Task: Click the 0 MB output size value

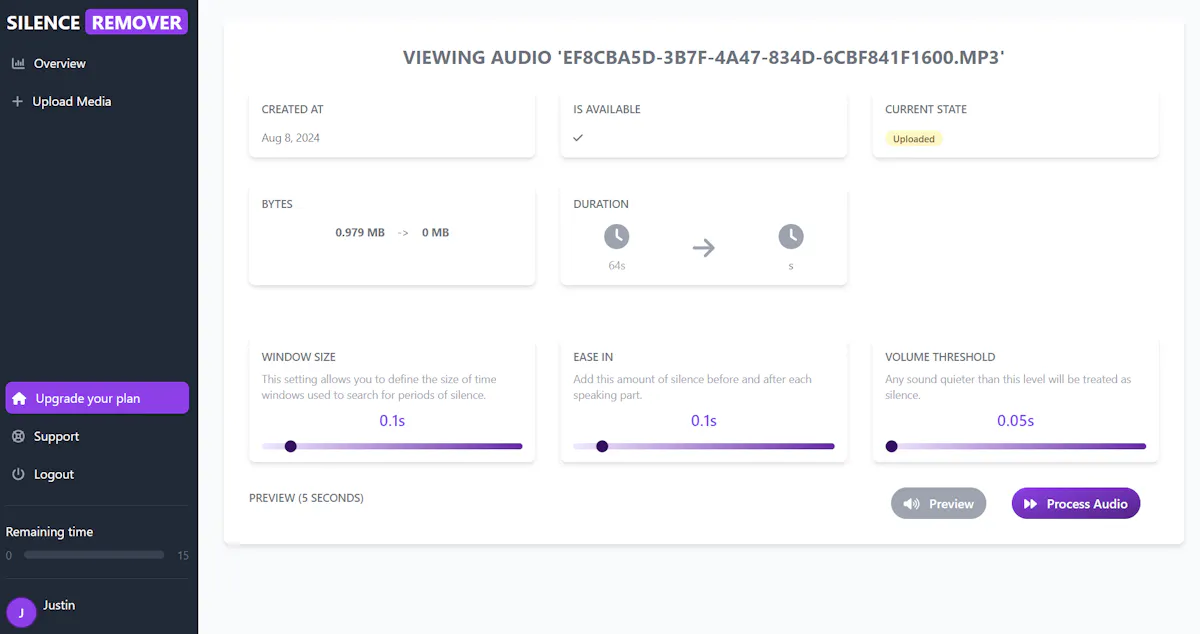Action: [x=435, y=233]
